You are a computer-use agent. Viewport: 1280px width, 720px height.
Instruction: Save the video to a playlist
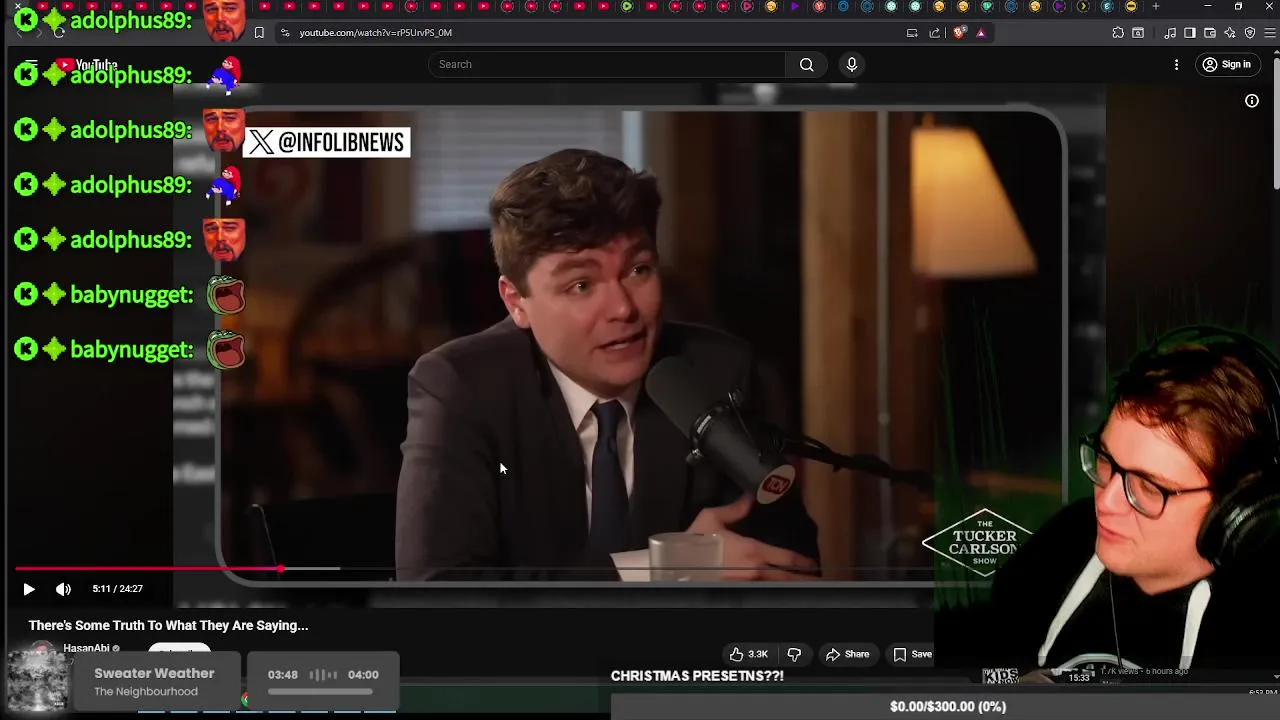click(912, 654)
